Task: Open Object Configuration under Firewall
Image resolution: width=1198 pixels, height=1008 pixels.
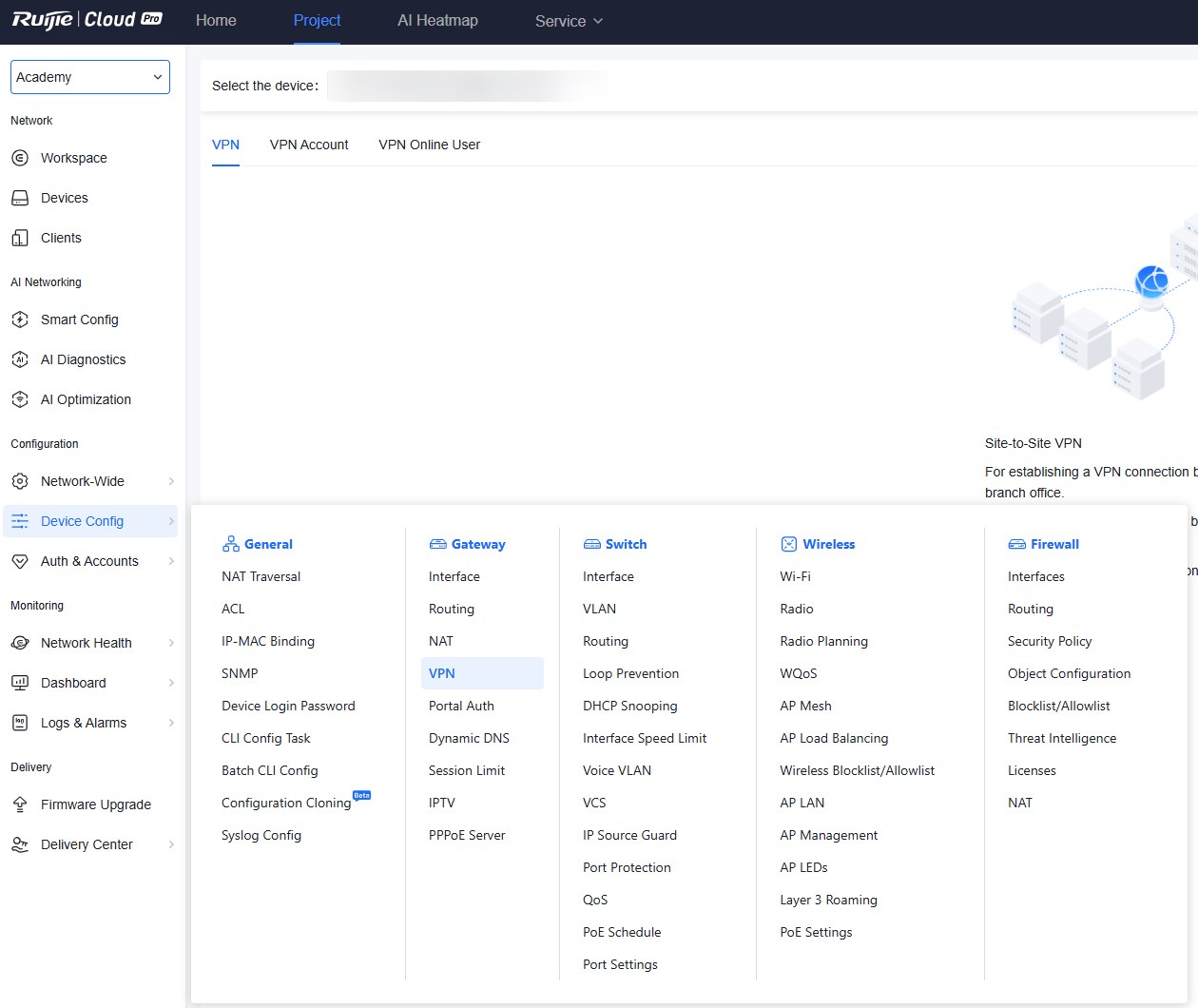Action: (x=1069, y=673)
